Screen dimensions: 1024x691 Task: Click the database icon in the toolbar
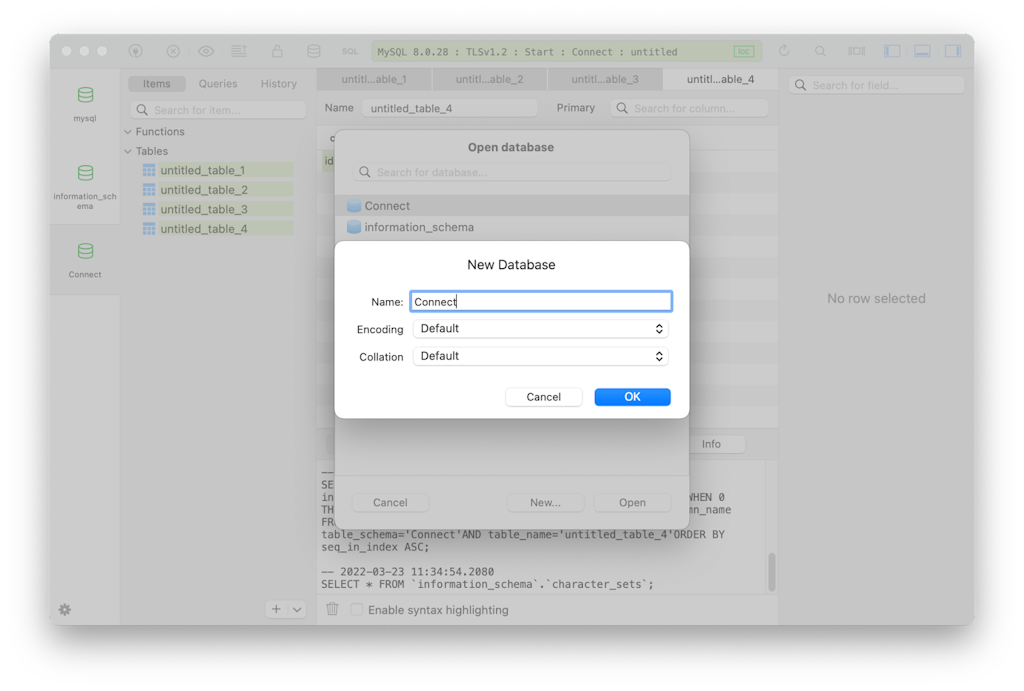[313, 51]
